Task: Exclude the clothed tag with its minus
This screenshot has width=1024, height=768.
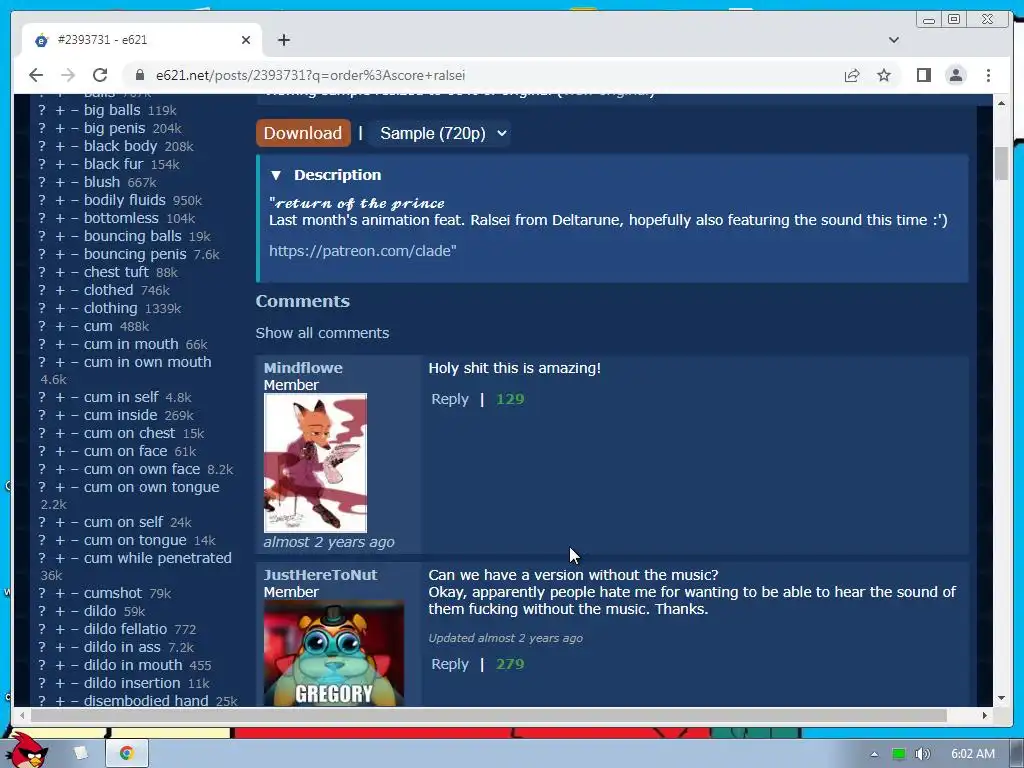Action: [x=75, y=290]
